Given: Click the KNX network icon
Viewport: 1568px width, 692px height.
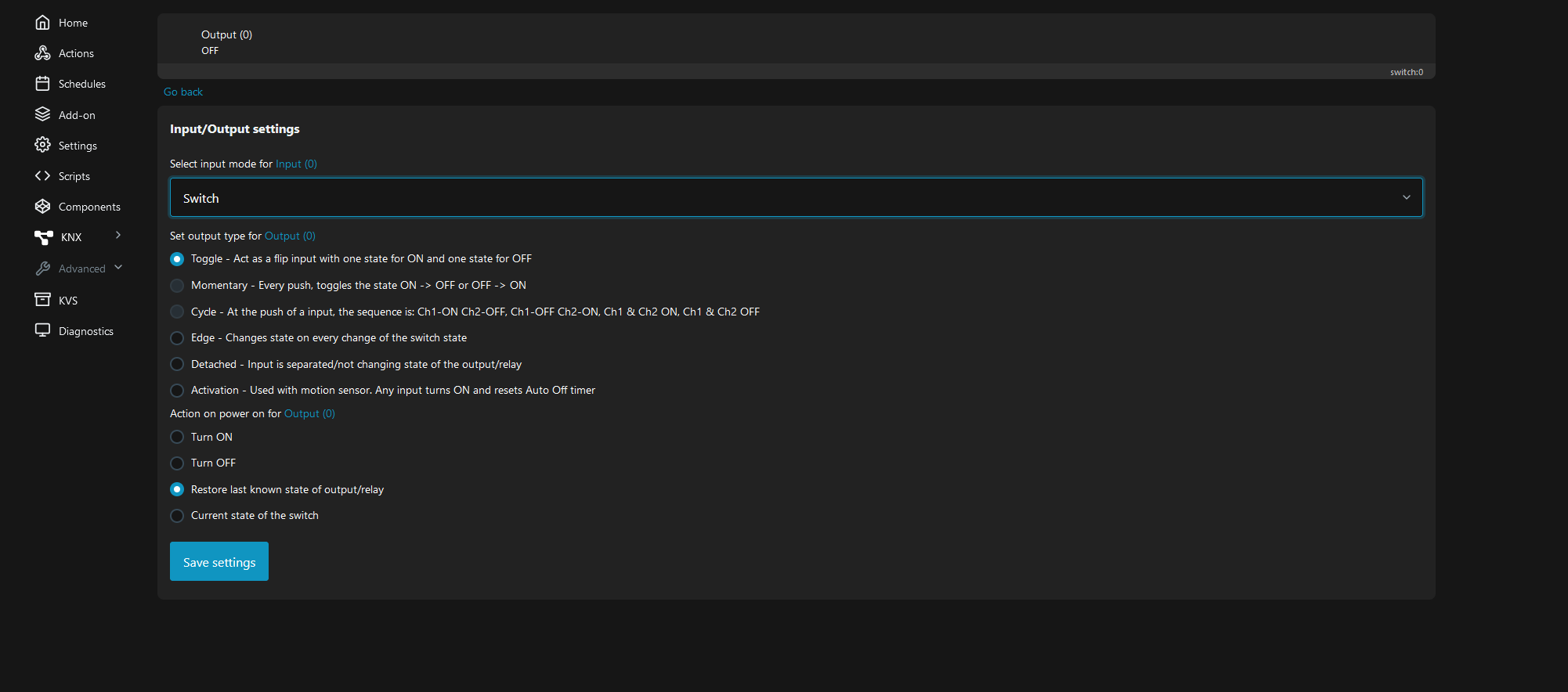Looking at the screenshot, I should [x=44, y=237].
